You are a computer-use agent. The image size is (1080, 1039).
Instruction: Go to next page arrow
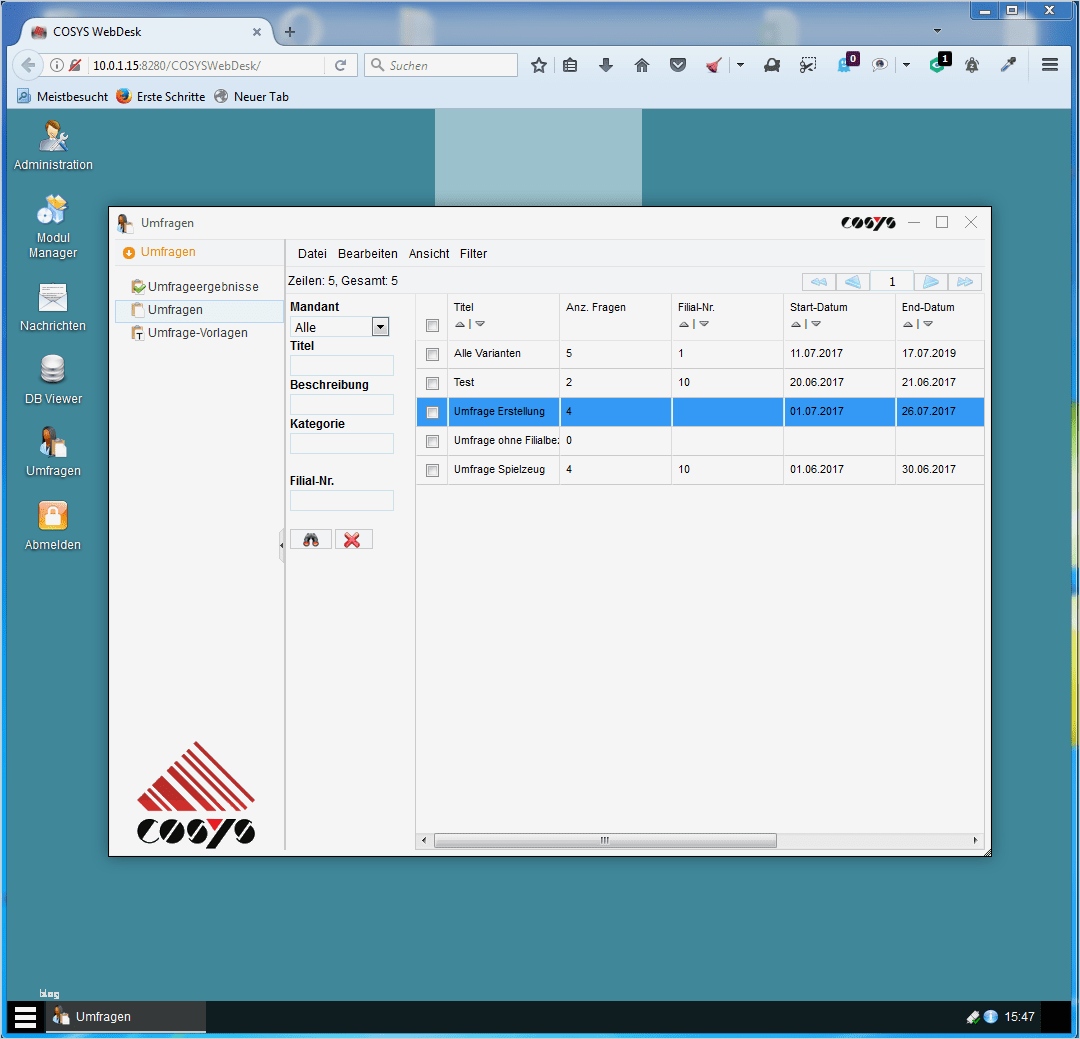point(930,281)
